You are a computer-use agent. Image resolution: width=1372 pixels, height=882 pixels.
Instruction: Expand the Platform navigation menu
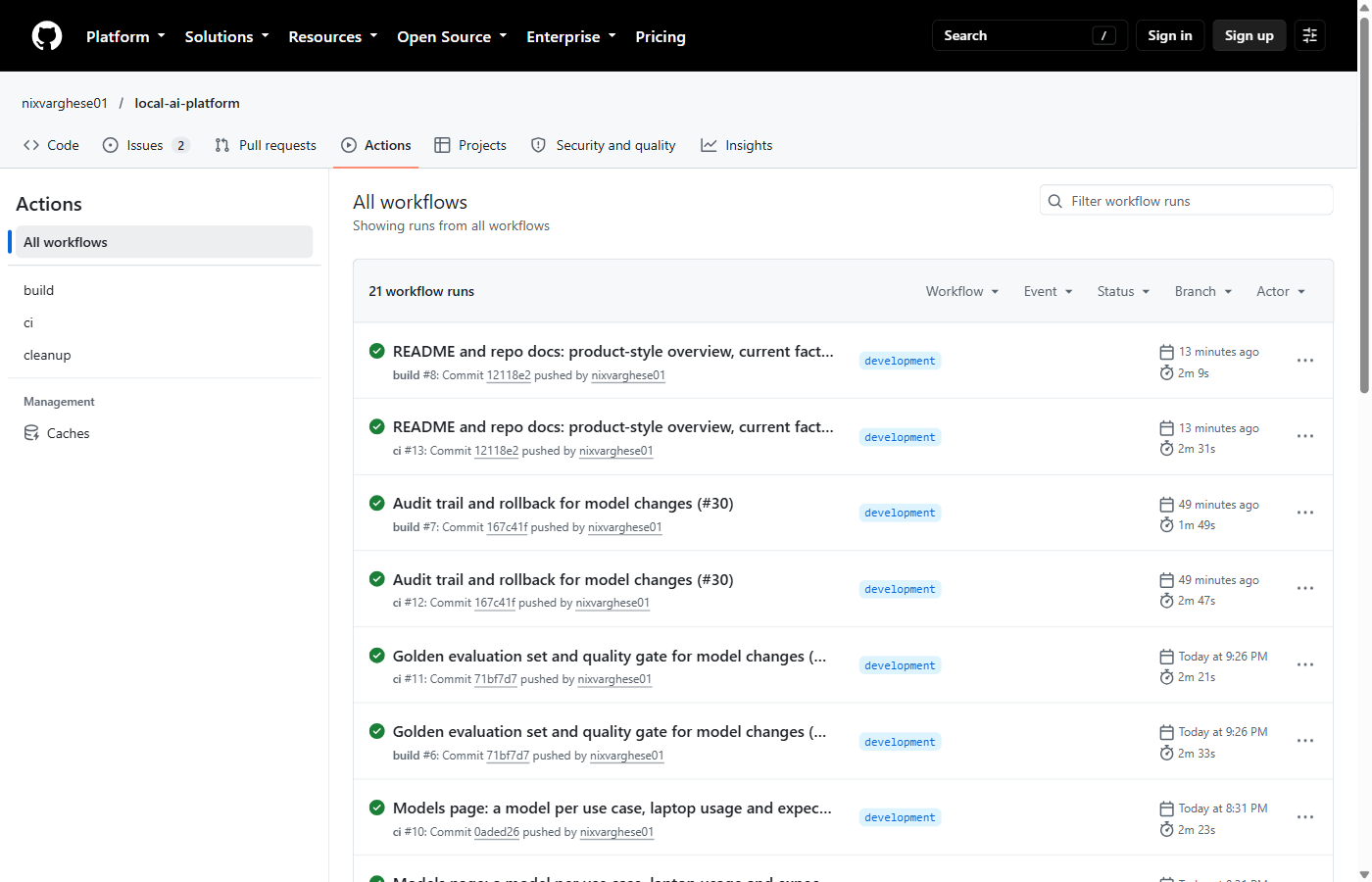[125, 36]
